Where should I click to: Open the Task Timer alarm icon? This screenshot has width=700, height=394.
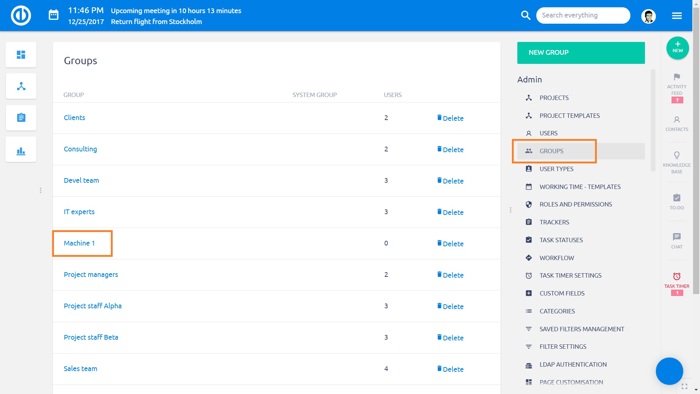click(677, 276)
